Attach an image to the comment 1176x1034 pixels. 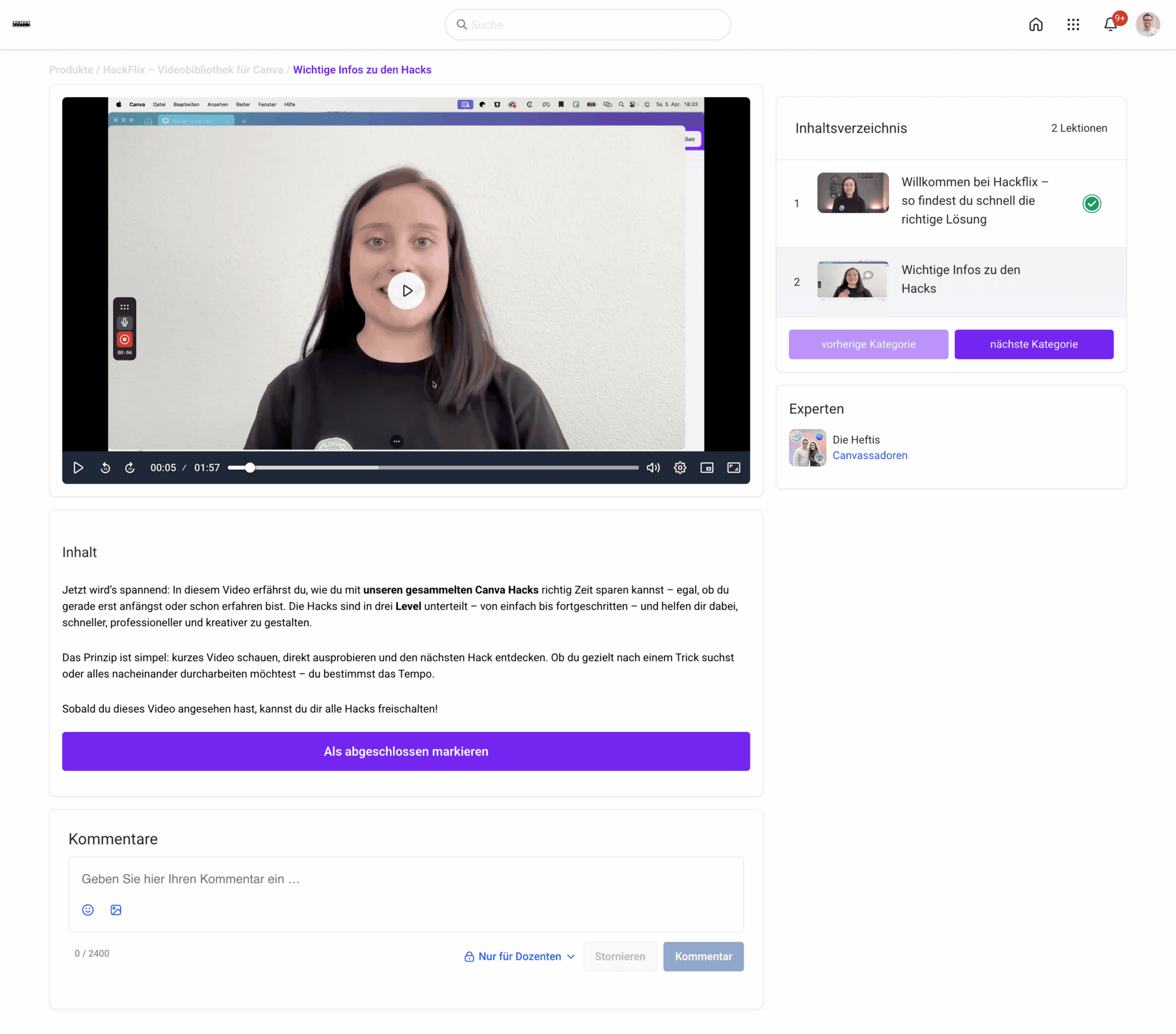tap(115, 910)
